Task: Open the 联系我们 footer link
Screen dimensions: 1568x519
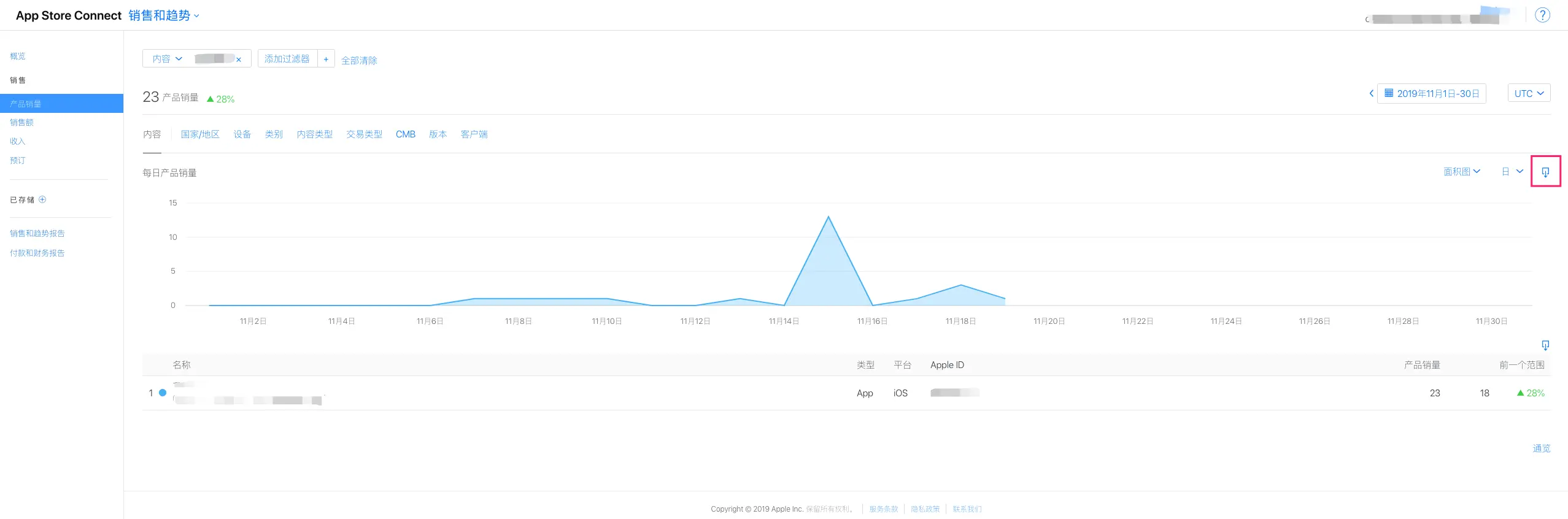Action: [x=967, y=509]
